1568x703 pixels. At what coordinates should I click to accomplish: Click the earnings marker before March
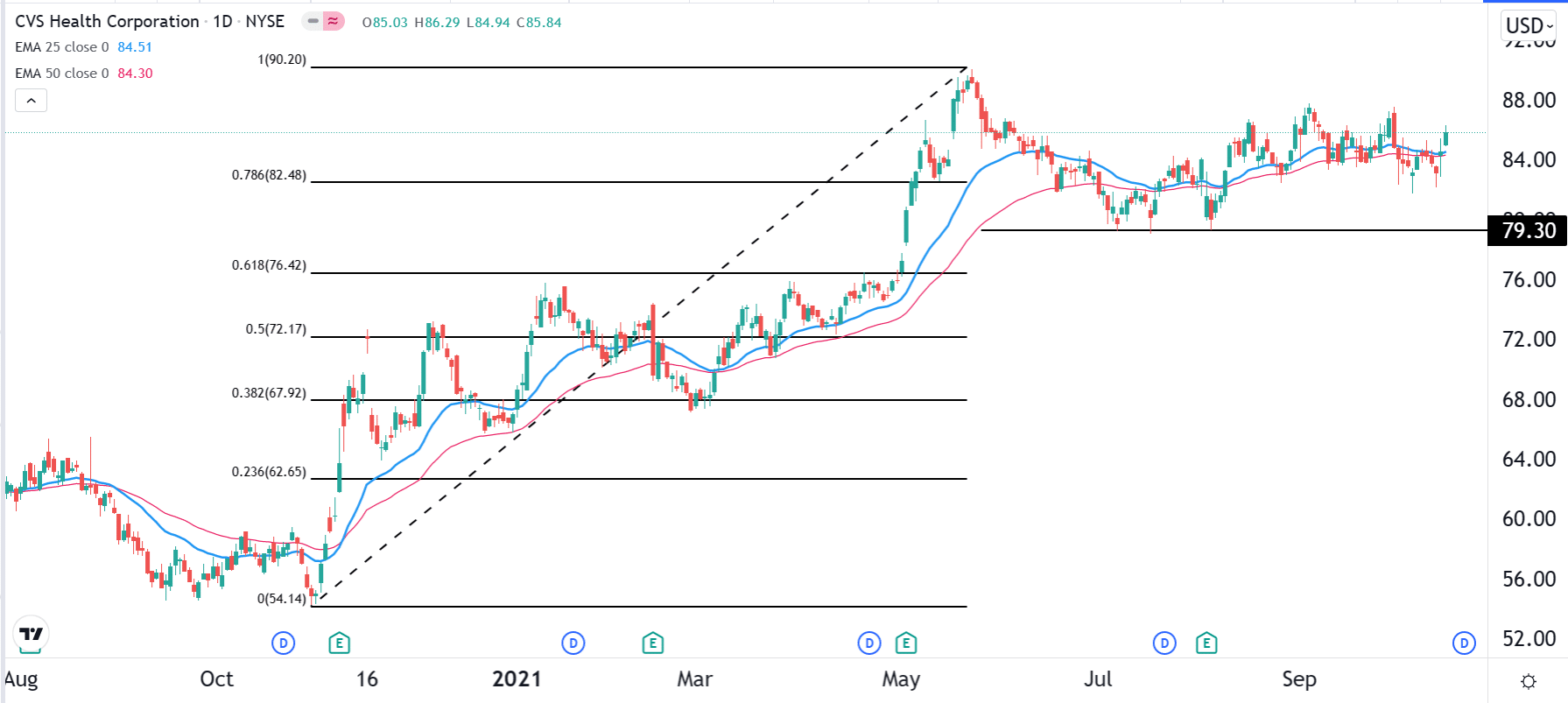pos(652,644)
